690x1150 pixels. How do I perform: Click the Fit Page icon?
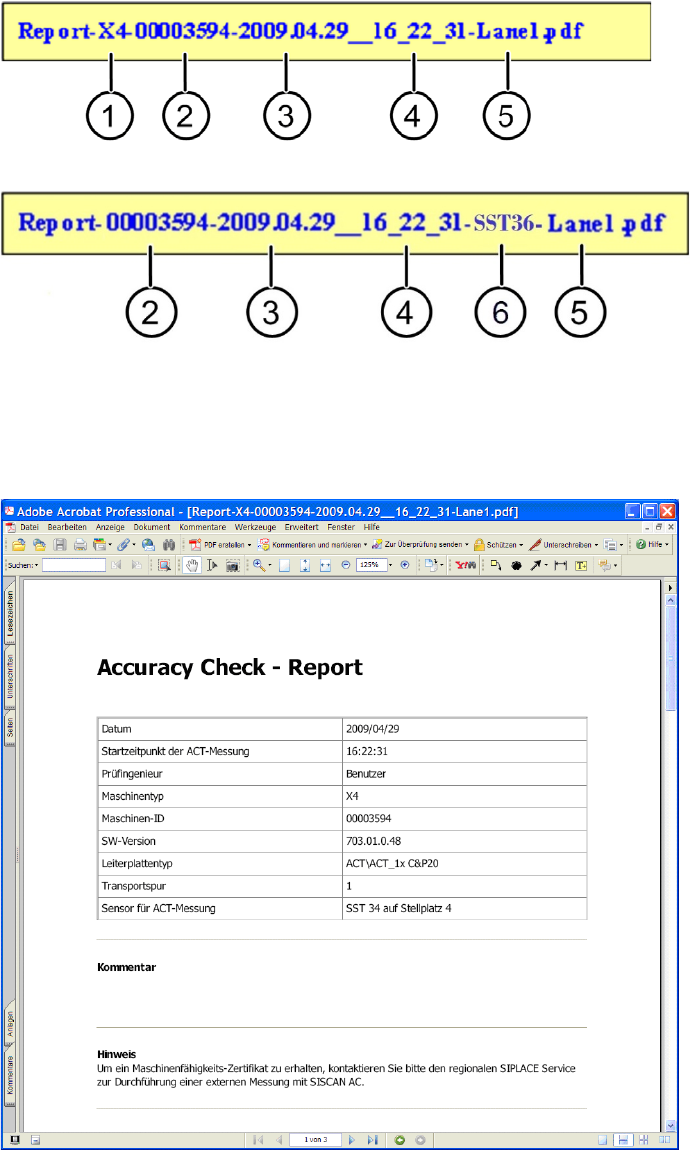(x=305, y=565)
